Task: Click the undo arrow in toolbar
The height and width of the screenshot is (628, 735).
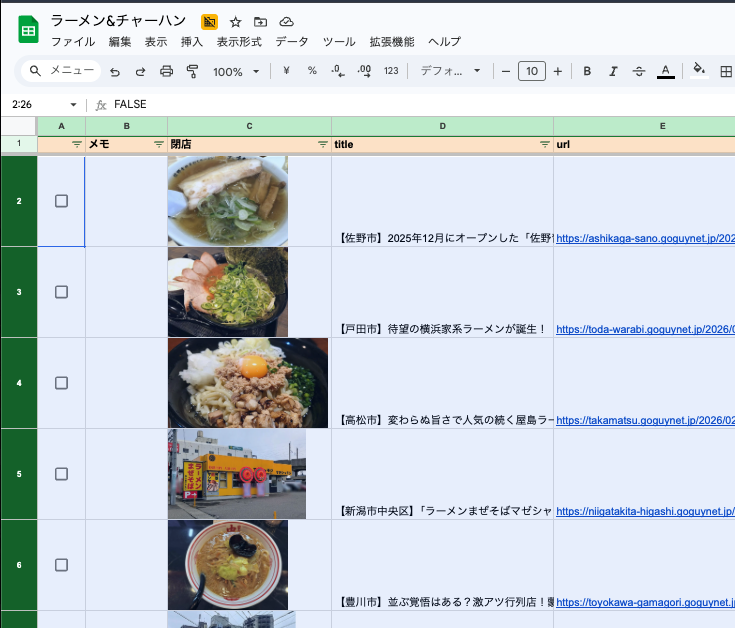Action: [115, 71]
